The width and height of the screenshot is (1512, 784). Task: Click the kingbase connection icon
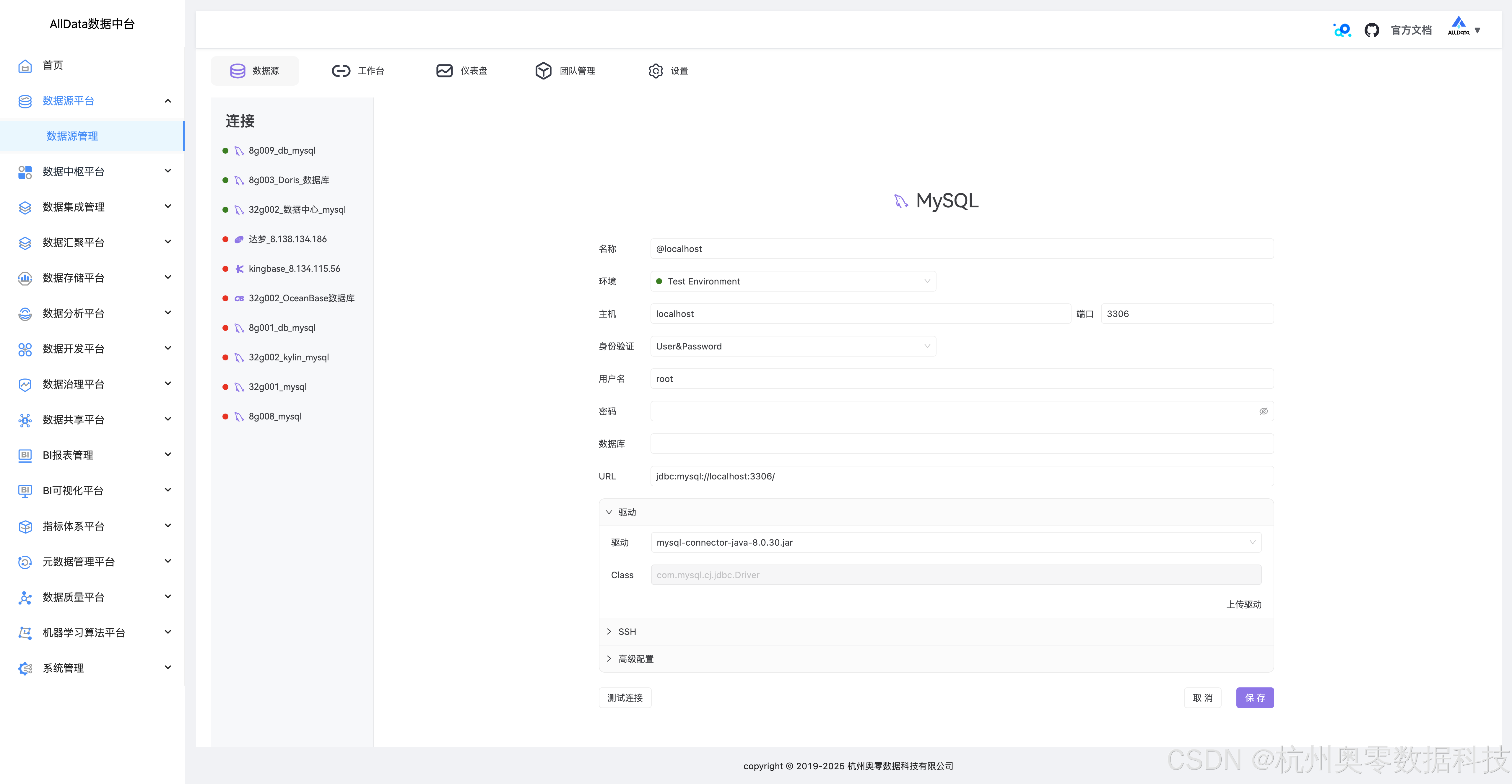(x=239, y=269)
